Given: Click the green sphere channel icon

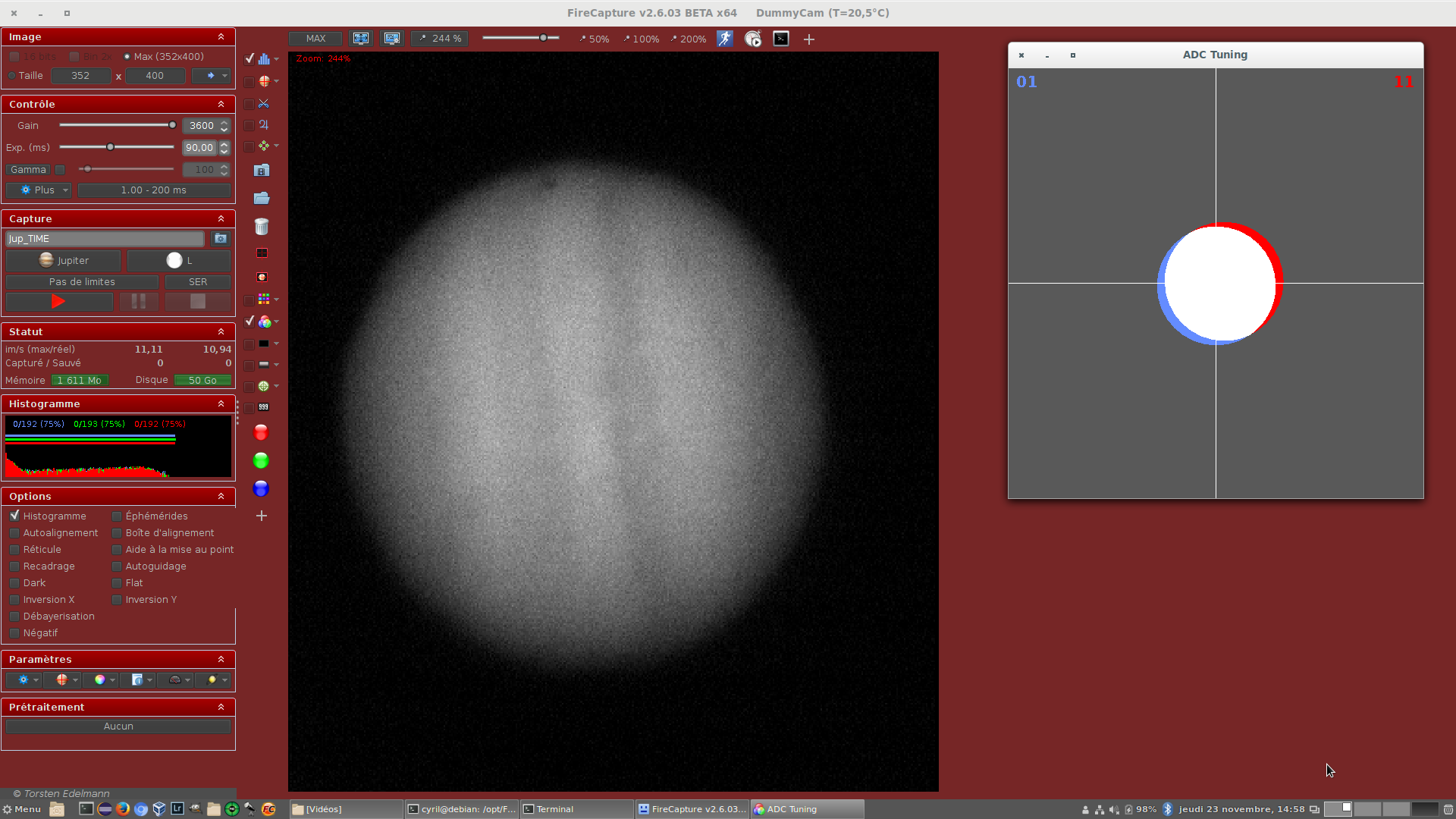Looking at the screenshot, I should tap(261, 460).
